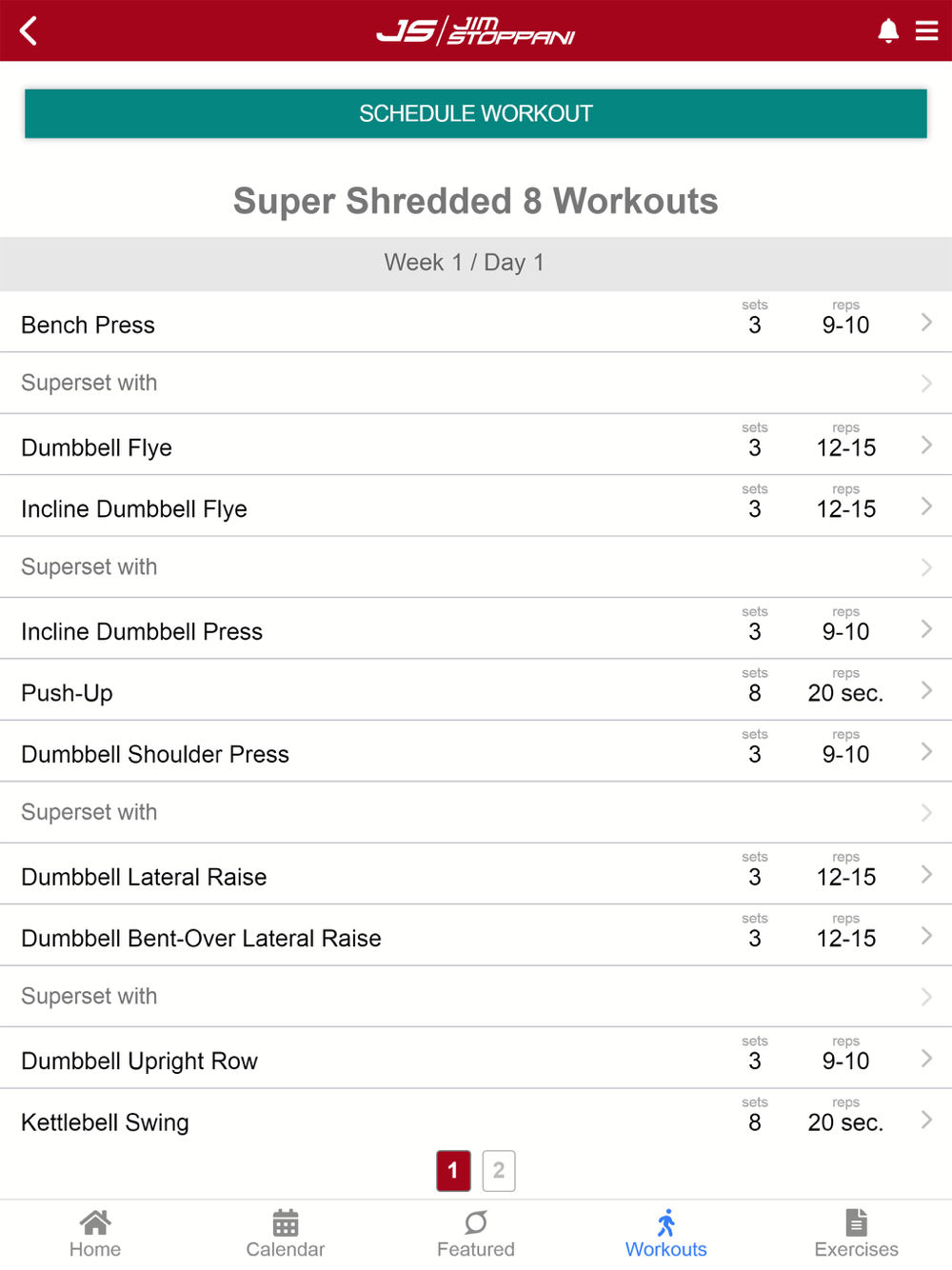Expand the Push-Up row chevron
Screen dimensions: 952x1270
(926, 690)
